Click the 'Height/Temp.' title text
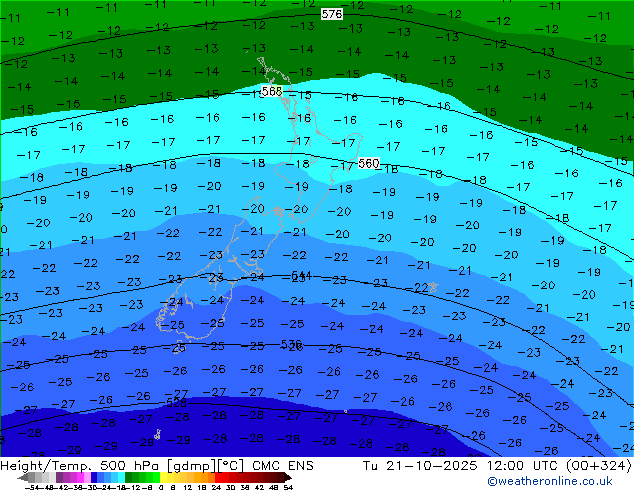The height and width of the screenshot is (490, 634). 46,466
